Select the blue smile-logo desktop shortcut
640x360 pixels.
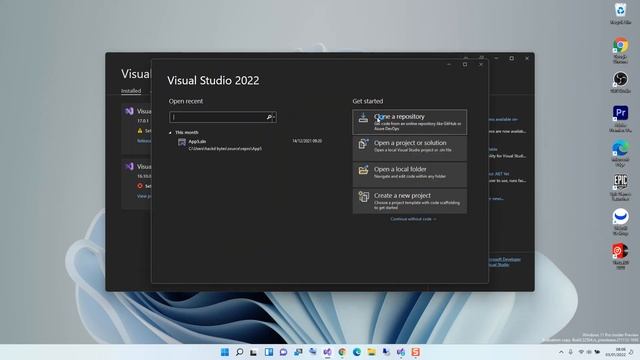click(620, 222)
